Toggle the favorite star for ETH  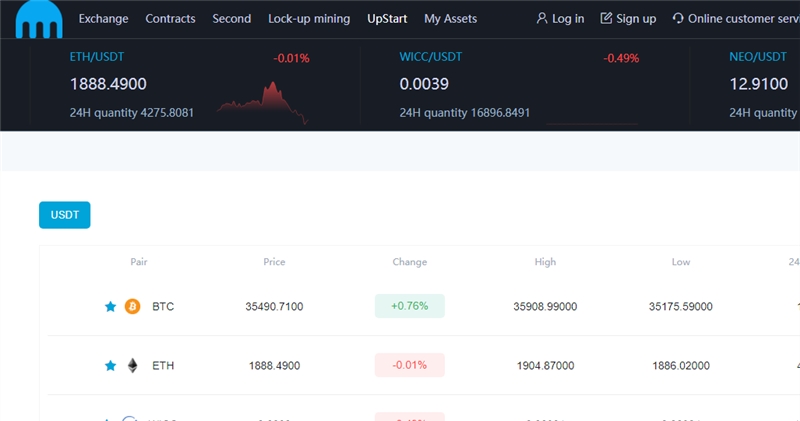(x=111, y=366)
